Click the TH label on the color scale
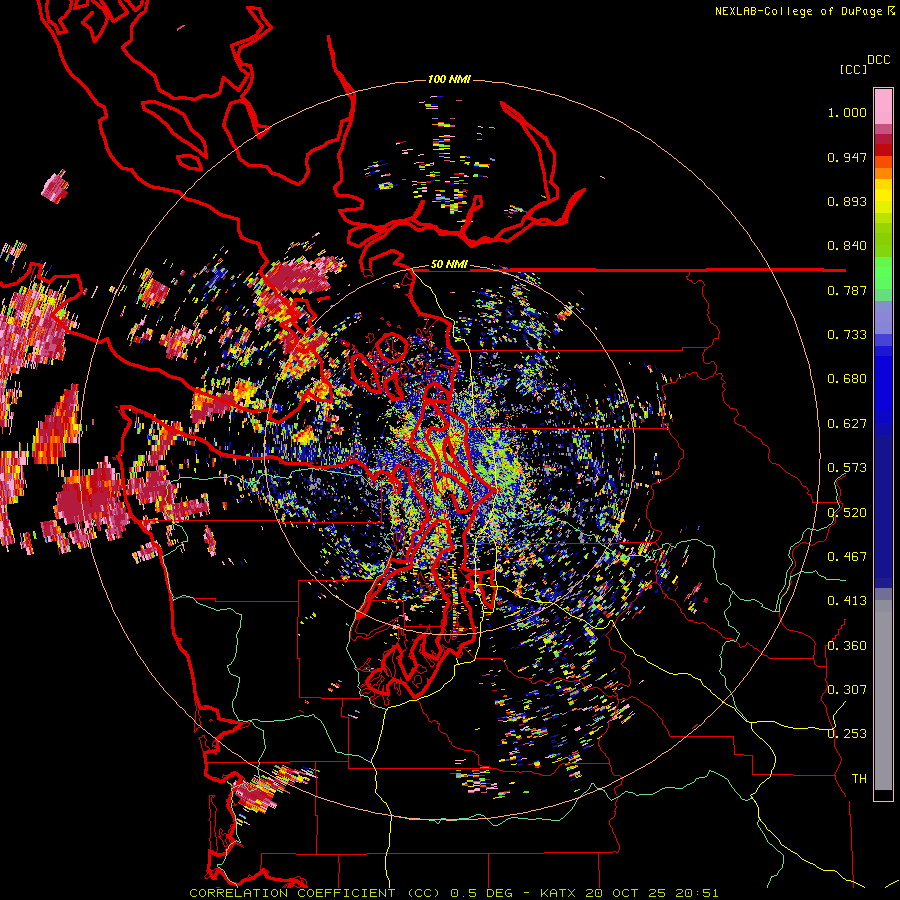 click(x=859, y=778)
